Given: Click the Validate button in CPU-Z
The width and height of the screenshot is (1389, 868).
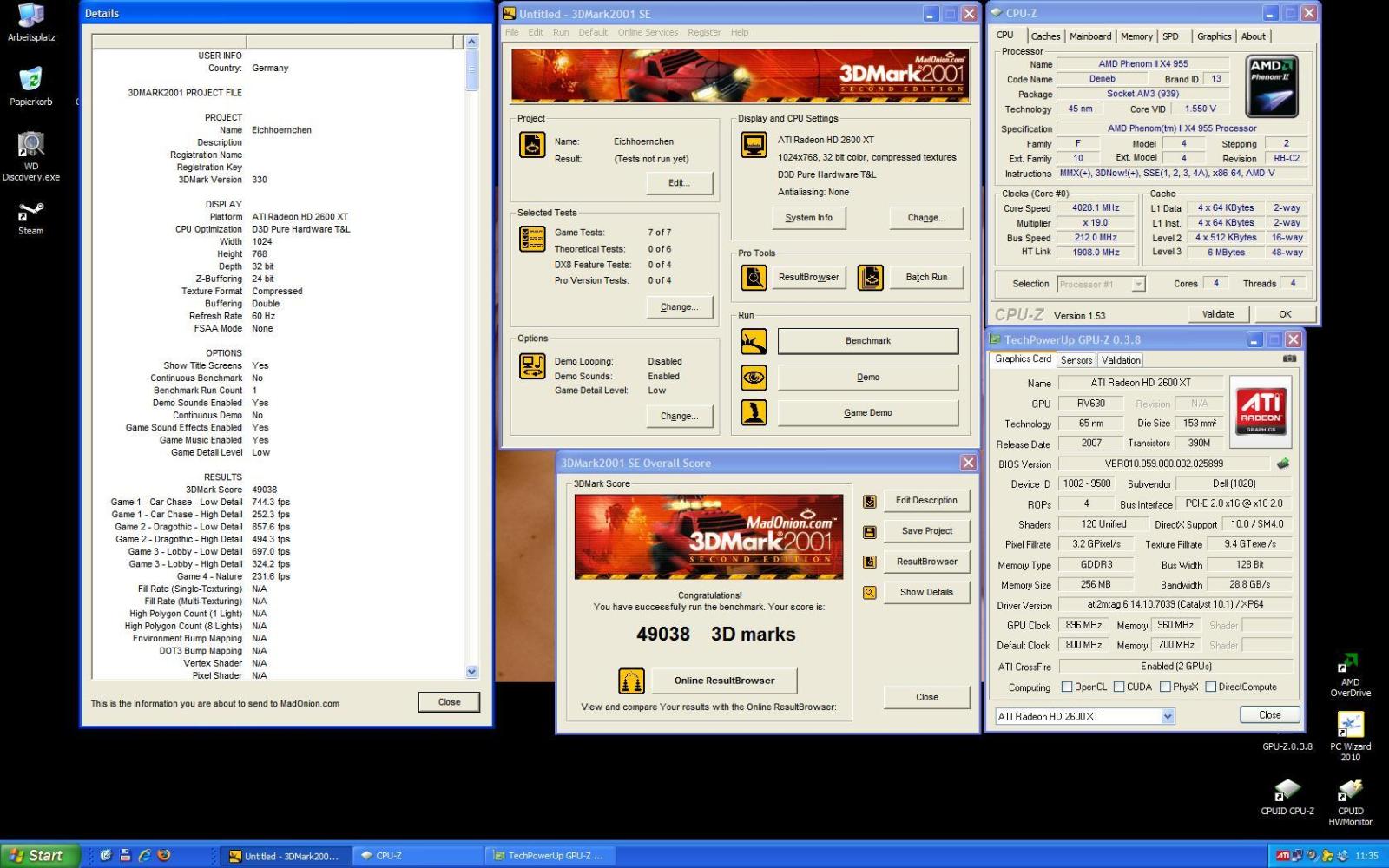Looking at the screenshot, I should tap(1218, 314).
